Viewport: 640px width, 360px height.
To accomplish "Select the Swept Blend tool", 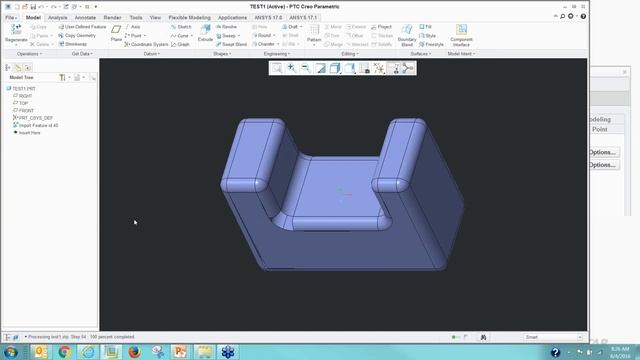I will tap(231, 44).
